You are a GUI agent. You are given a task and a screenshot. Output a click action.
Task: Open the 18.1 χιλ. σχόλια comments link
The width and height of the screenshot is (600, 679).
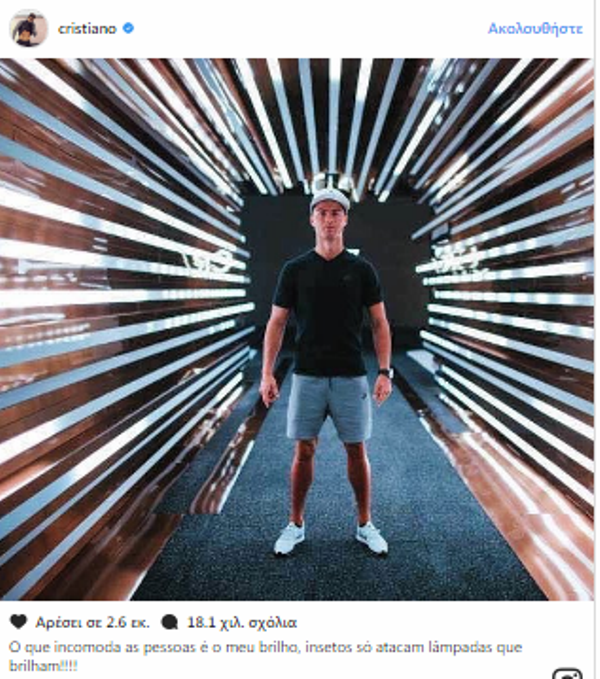tap(242, 623)
